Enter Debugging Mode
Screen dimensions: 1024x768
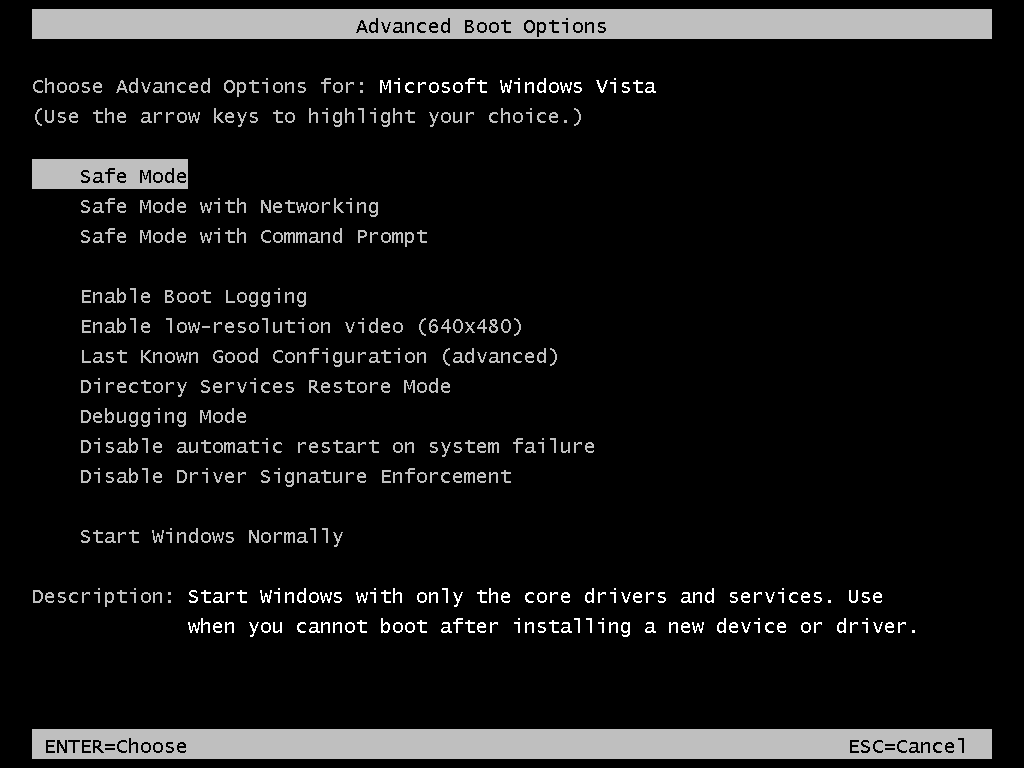pyautogui.click(x=163, y=416)
